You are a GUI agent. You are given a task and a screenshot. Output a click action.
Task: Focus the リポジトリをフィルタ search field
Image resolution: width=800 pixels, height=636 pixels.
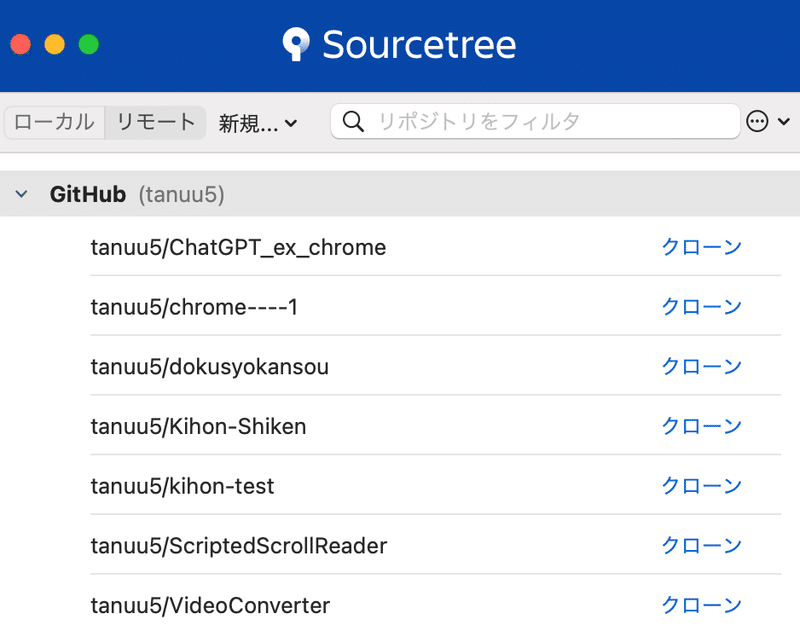535,121
